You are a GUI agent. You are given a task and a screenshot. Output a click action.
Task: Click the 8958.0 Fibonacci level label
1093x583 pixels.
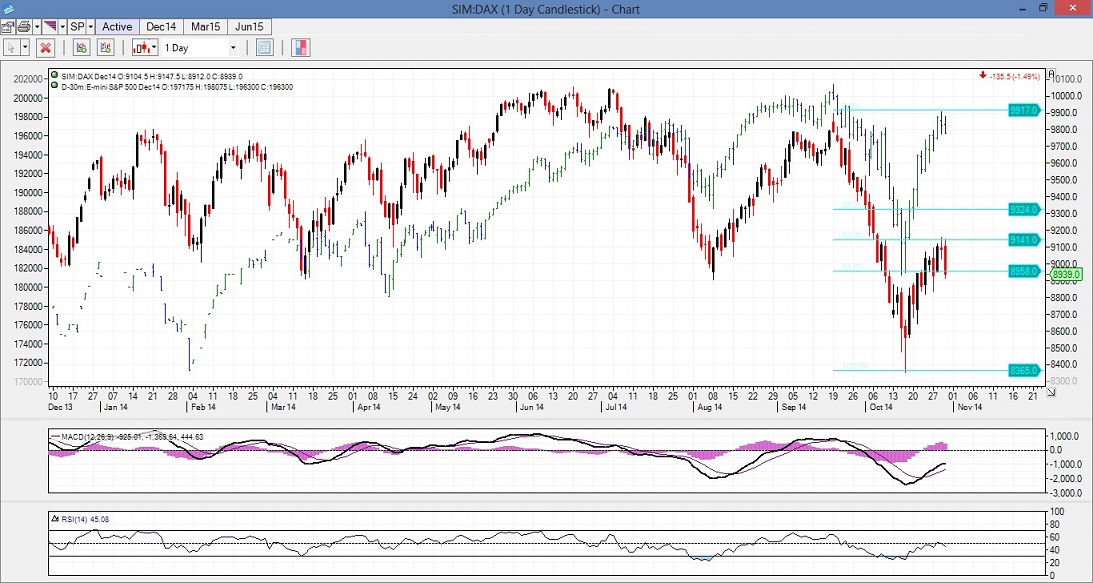(x=1024, y=271)
